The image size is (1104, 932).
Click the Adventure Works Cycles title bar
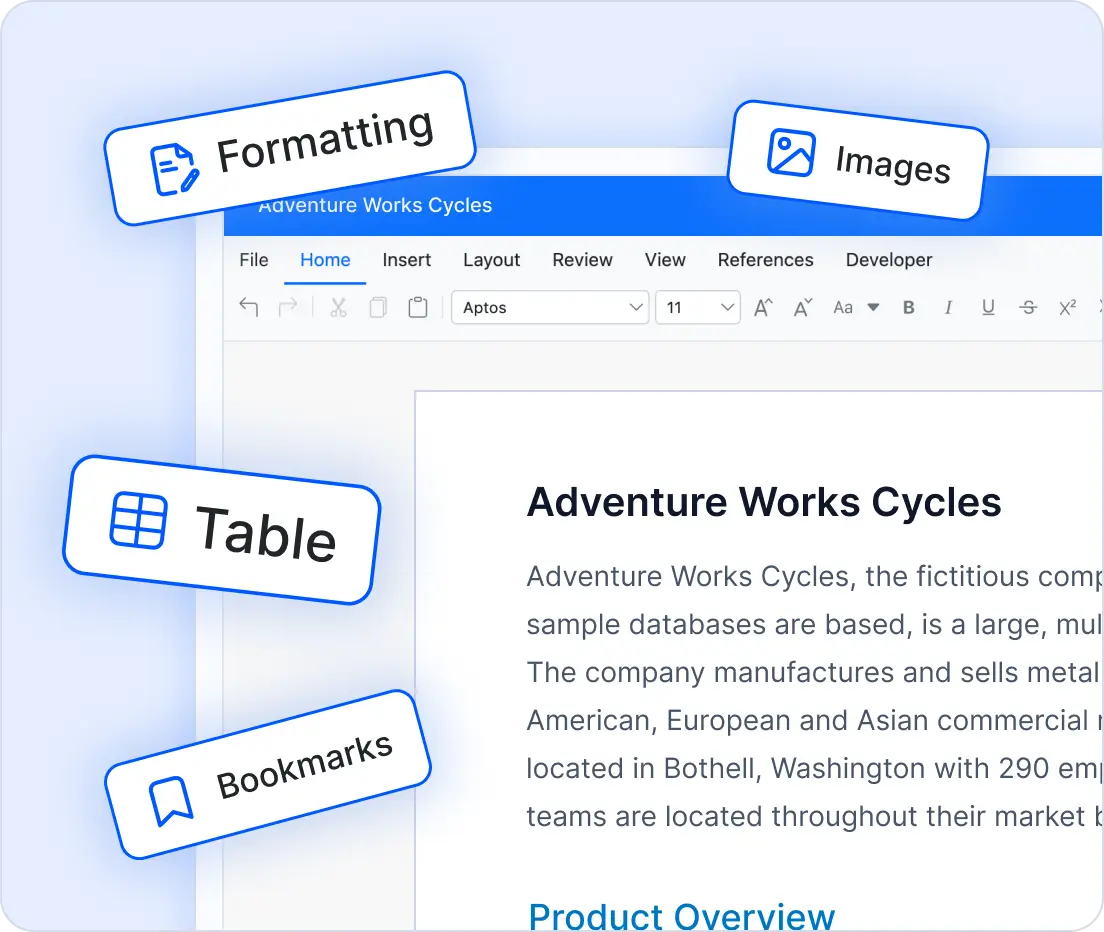tap(376, 205)
